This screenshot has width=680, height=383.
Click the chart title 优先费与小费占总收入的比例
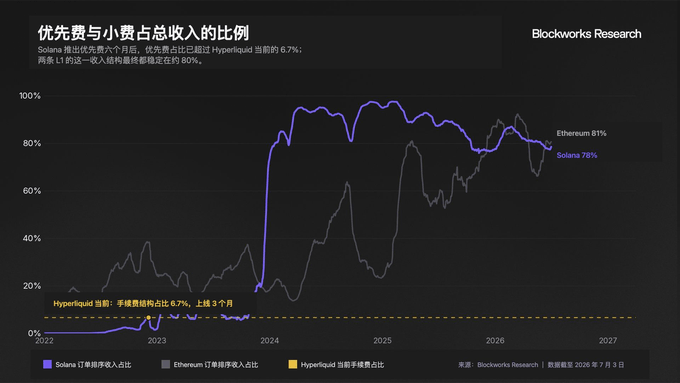pos(144,33)
